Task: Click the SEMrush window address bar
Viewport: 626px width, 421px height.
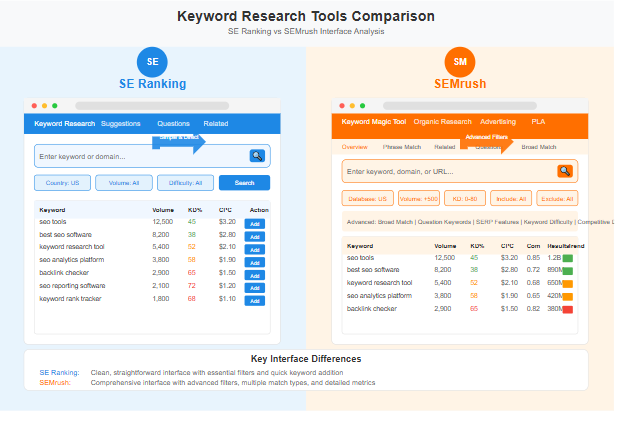Action: pyautogui.click(x=460, y=106)
